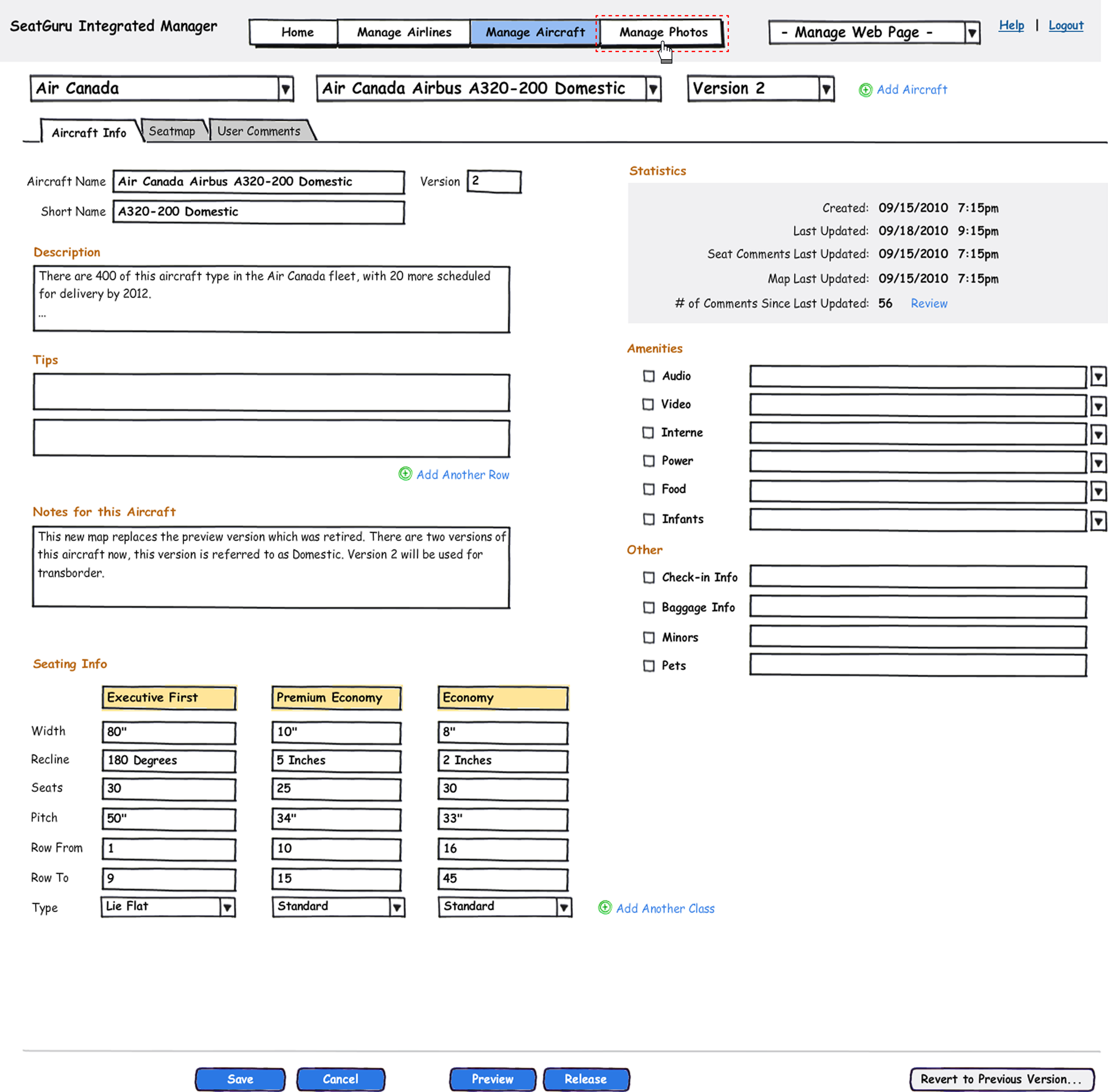Open the User Comments tab
The image size is (1108, 1092).
(x=258, y=131)
